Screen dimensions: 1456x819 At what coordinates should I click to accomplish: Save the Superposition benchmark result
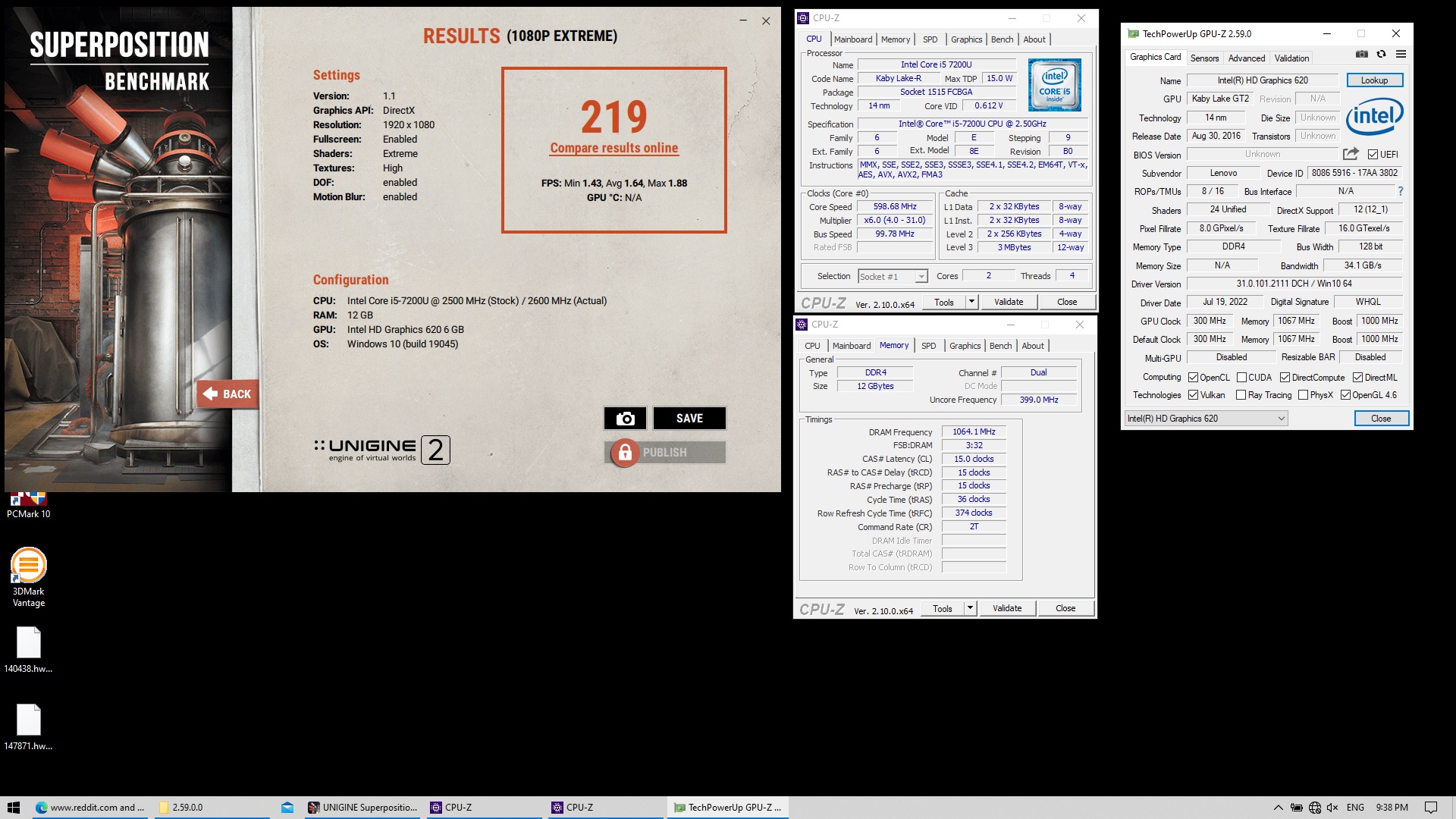[x=689, y=419]
